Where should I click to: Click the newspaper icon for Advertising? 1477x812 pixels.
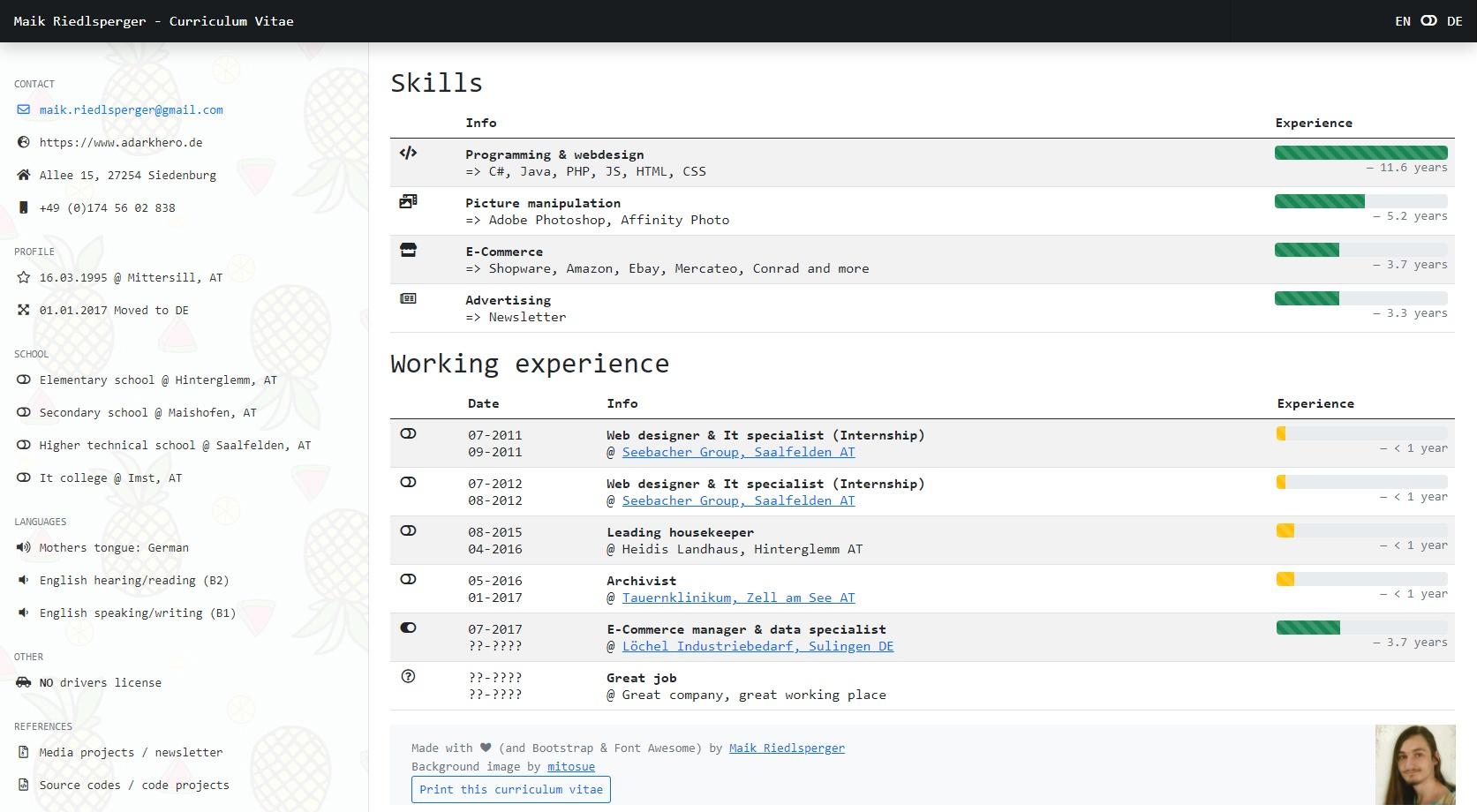click(408, 298)
